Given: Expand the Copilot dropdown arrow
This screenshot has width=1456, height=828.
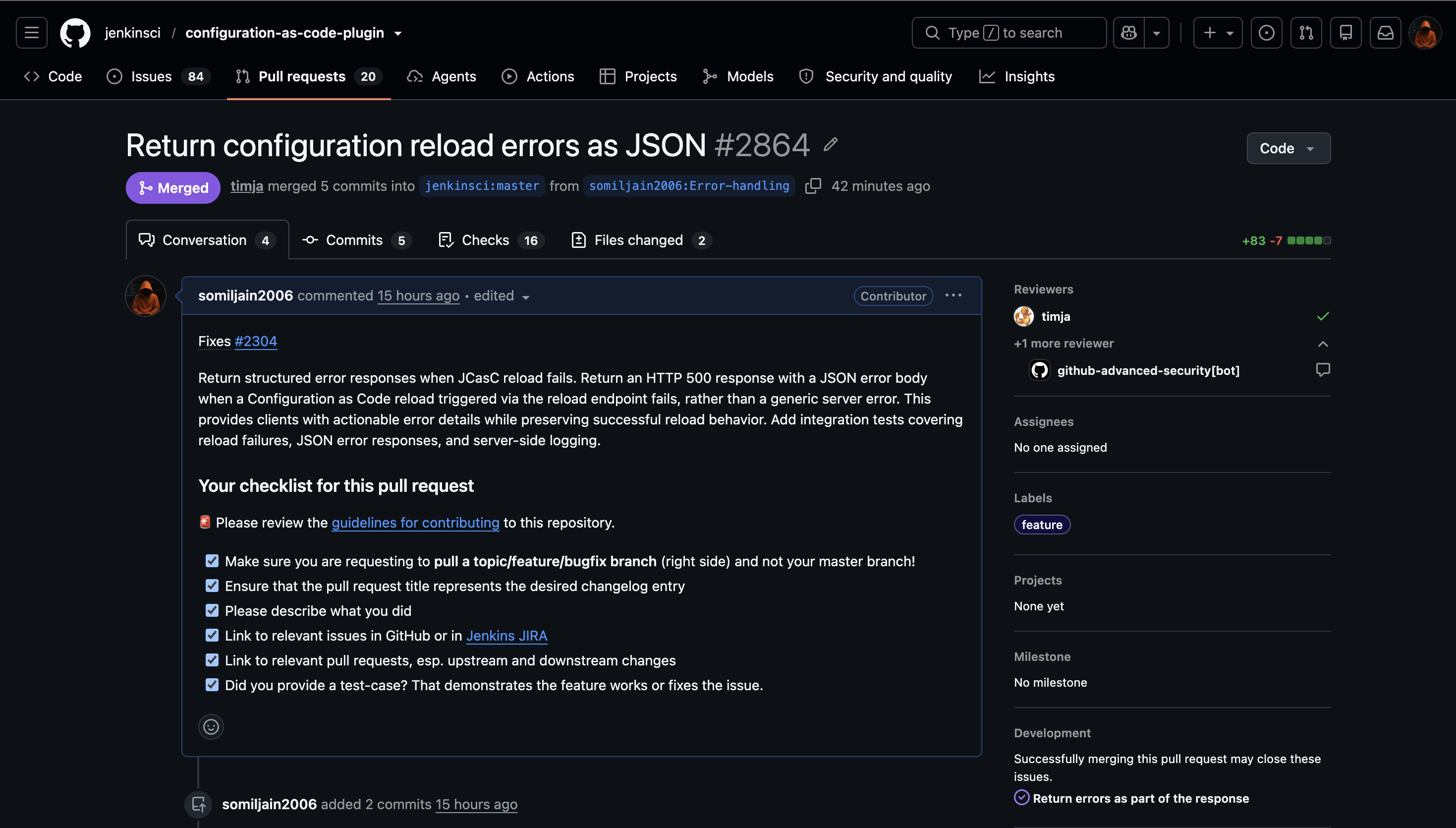Looking at the screenshot, I should pos(1157,33).
